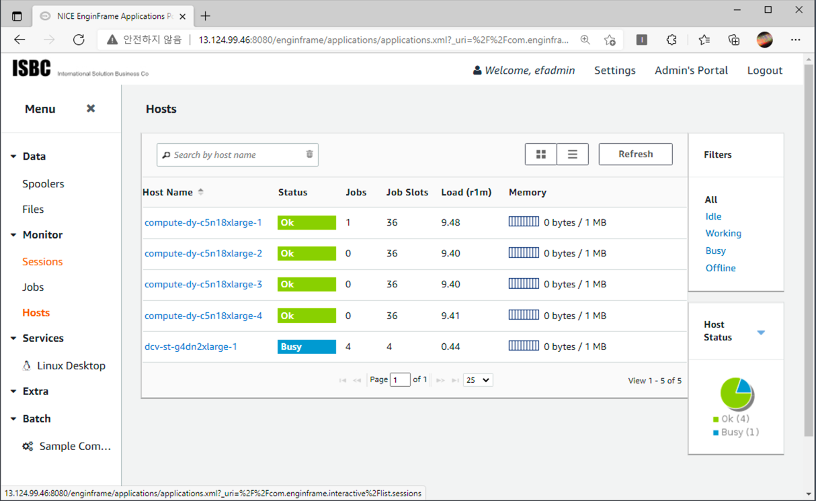Click blue Busy (1) legend swatch
Screen dimensions: 816x502
coord(716,432)
